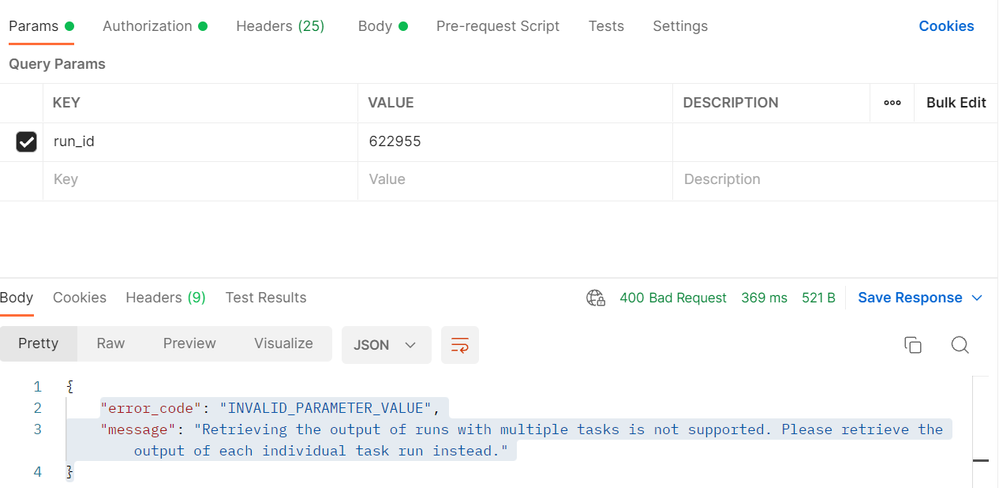Click the globe network icon beside status
The height and width of the screenshot is (488, 999).
tap(596, 298)
